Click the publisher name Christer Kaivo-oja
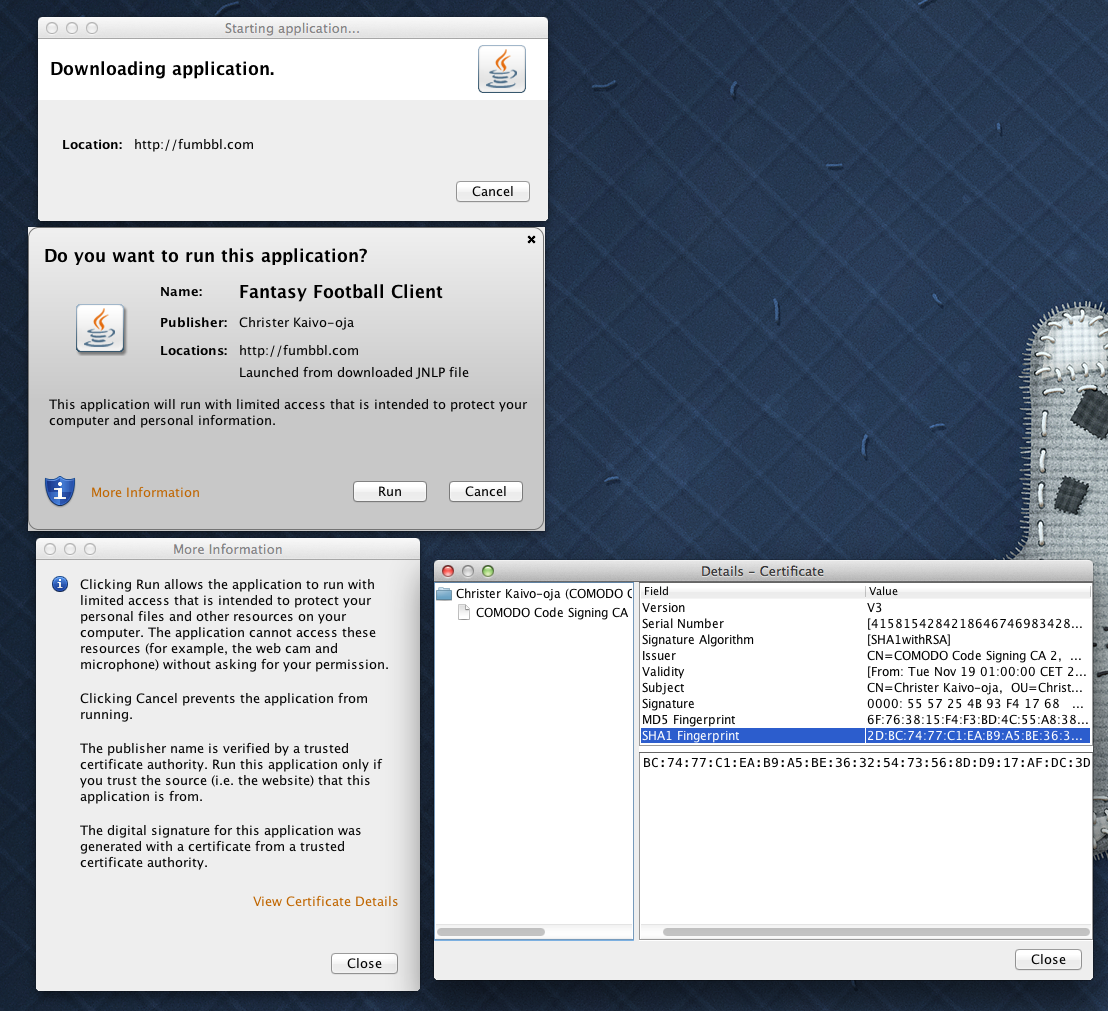 tap(296, 323)
